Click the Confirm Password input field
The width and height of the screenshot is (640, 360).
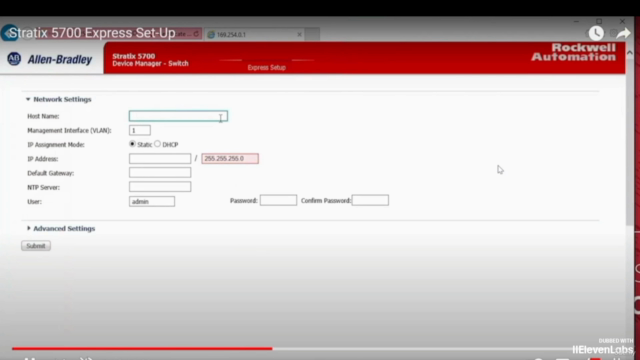pyautogui.click(x=370, y=200)
